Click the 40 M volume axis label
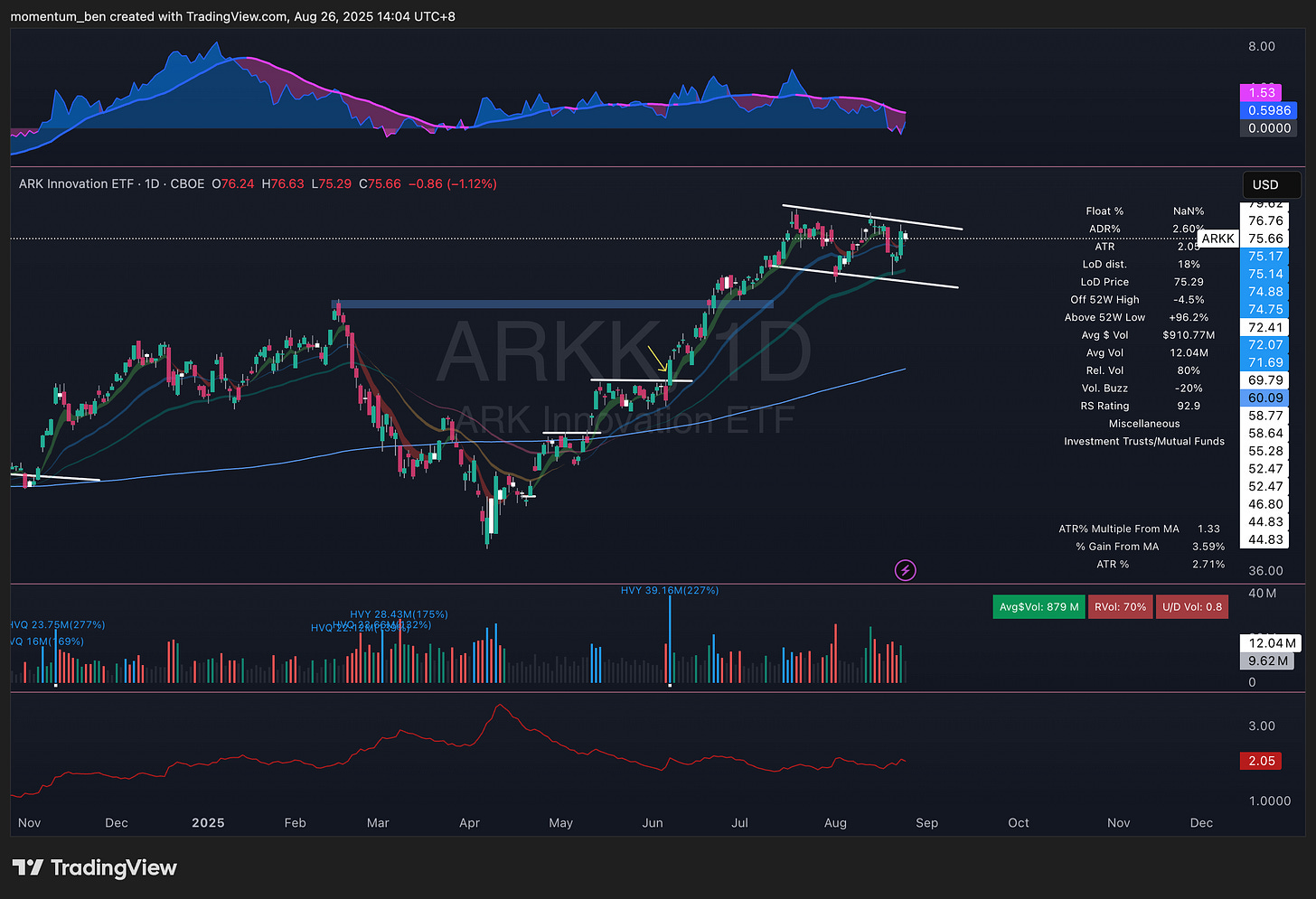Image resolution: width=1316 pixels, height=899 pixels. click(x=1262, y=594)
